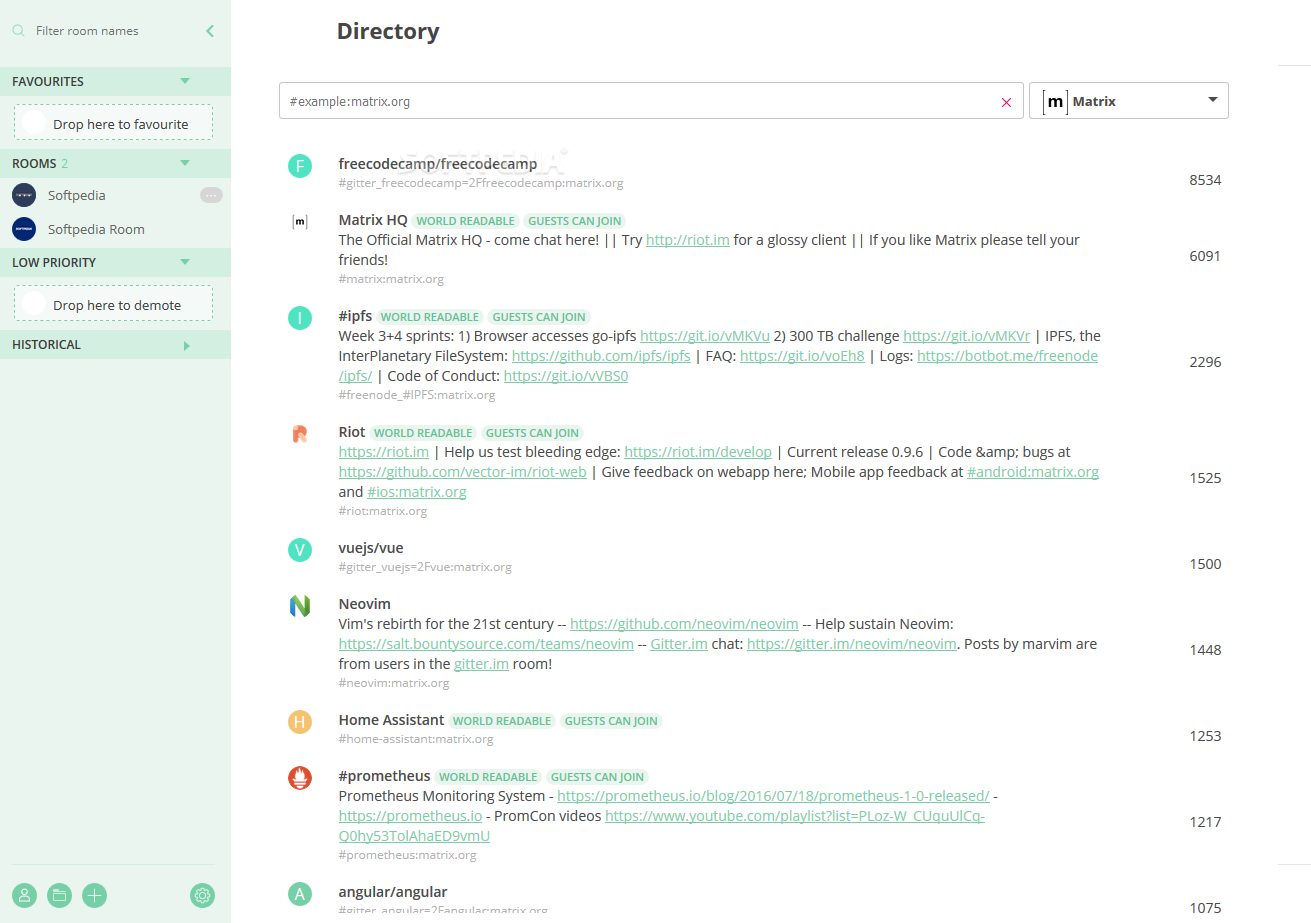Collapse the Rooms section arrow

coord(185,162)
